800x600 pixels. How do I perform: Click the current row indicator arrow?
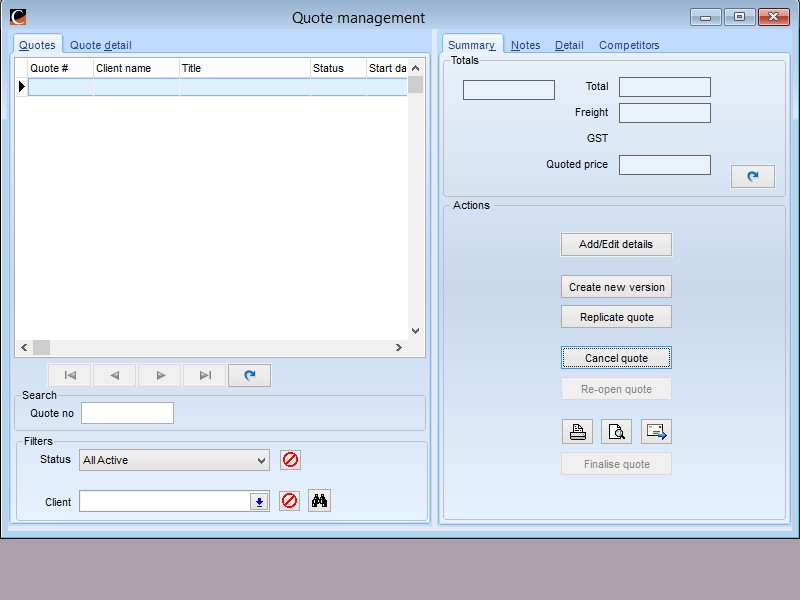[21, 87]
